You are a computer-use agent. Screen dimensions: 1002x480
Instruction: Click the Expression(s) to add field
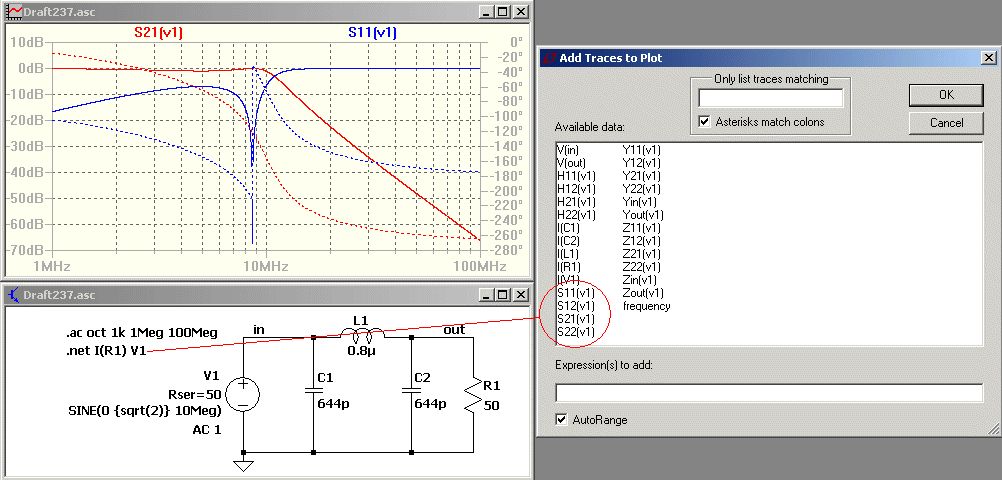coord(769,393)
